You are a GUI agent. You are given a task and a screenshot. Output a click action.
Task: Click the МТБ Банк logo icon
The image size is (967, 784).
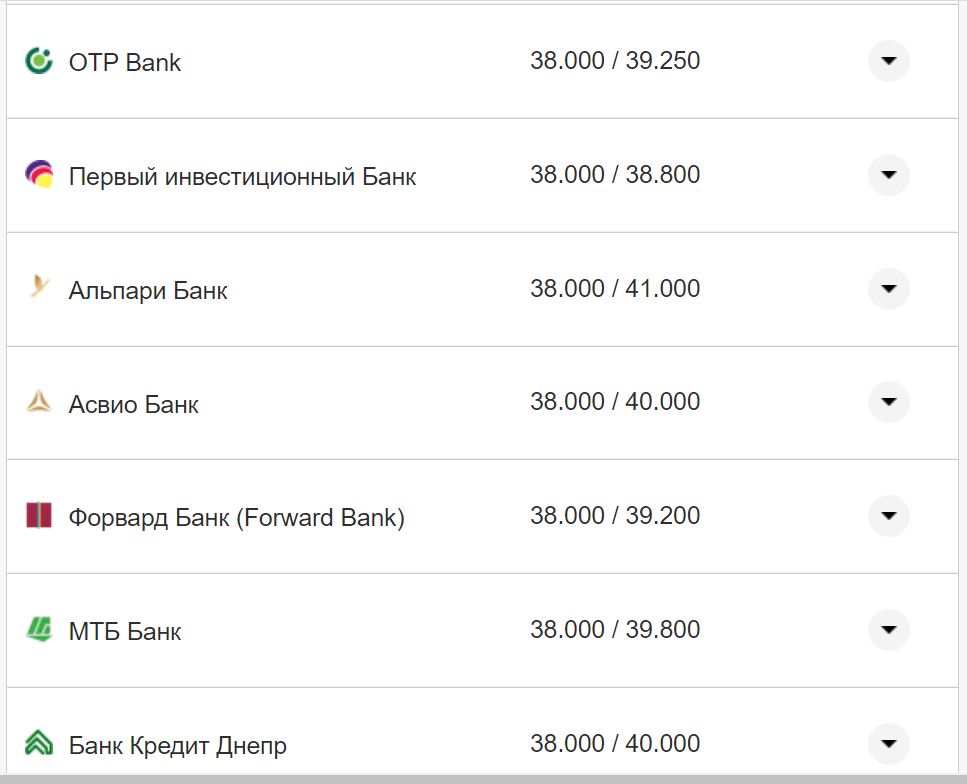tap(38, 630)
